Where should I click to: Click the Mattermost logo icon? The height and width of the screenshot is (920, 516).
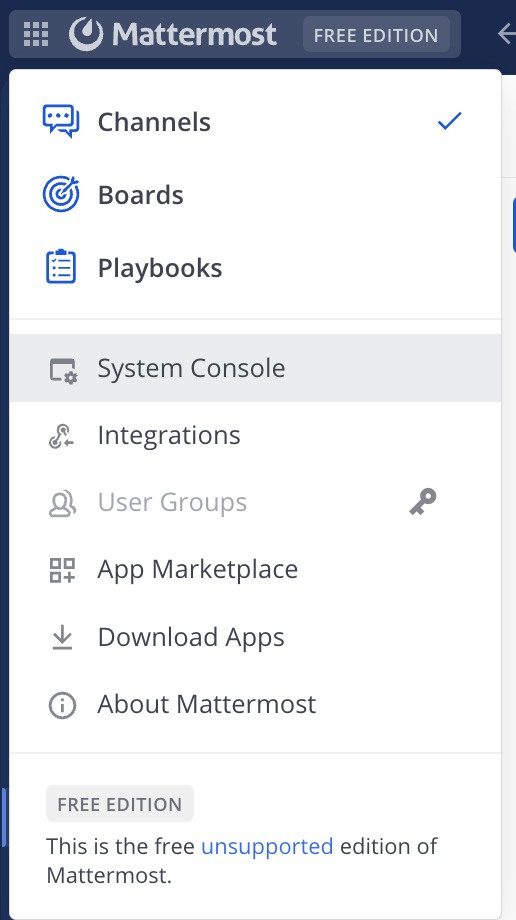tap(86, 34)
